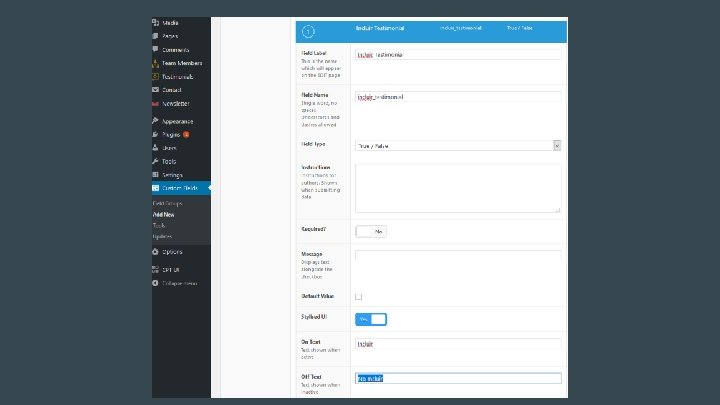The width and height of the screenshot is (720, 405).
Task: Click the Pages icon in the sidebar
Action: (156, 36)
